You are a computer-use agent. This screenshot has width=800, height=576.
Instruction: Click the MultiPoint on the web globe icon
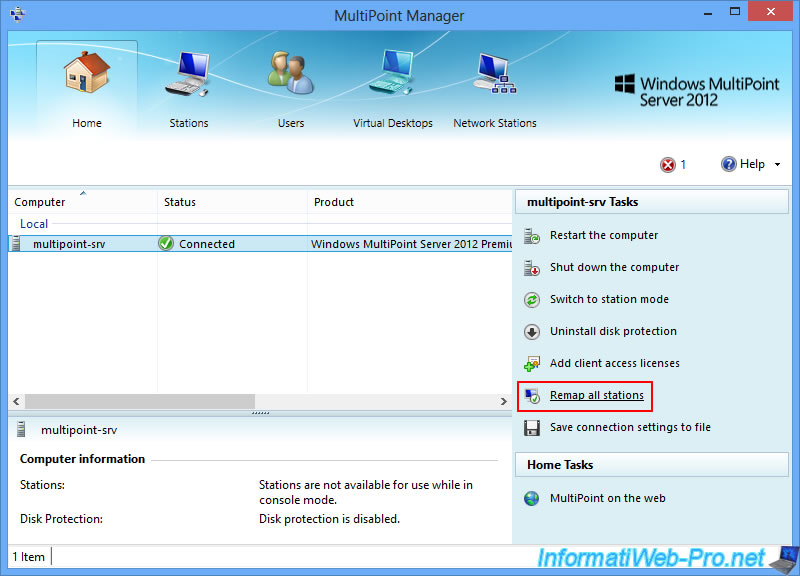tap(532, 499)
